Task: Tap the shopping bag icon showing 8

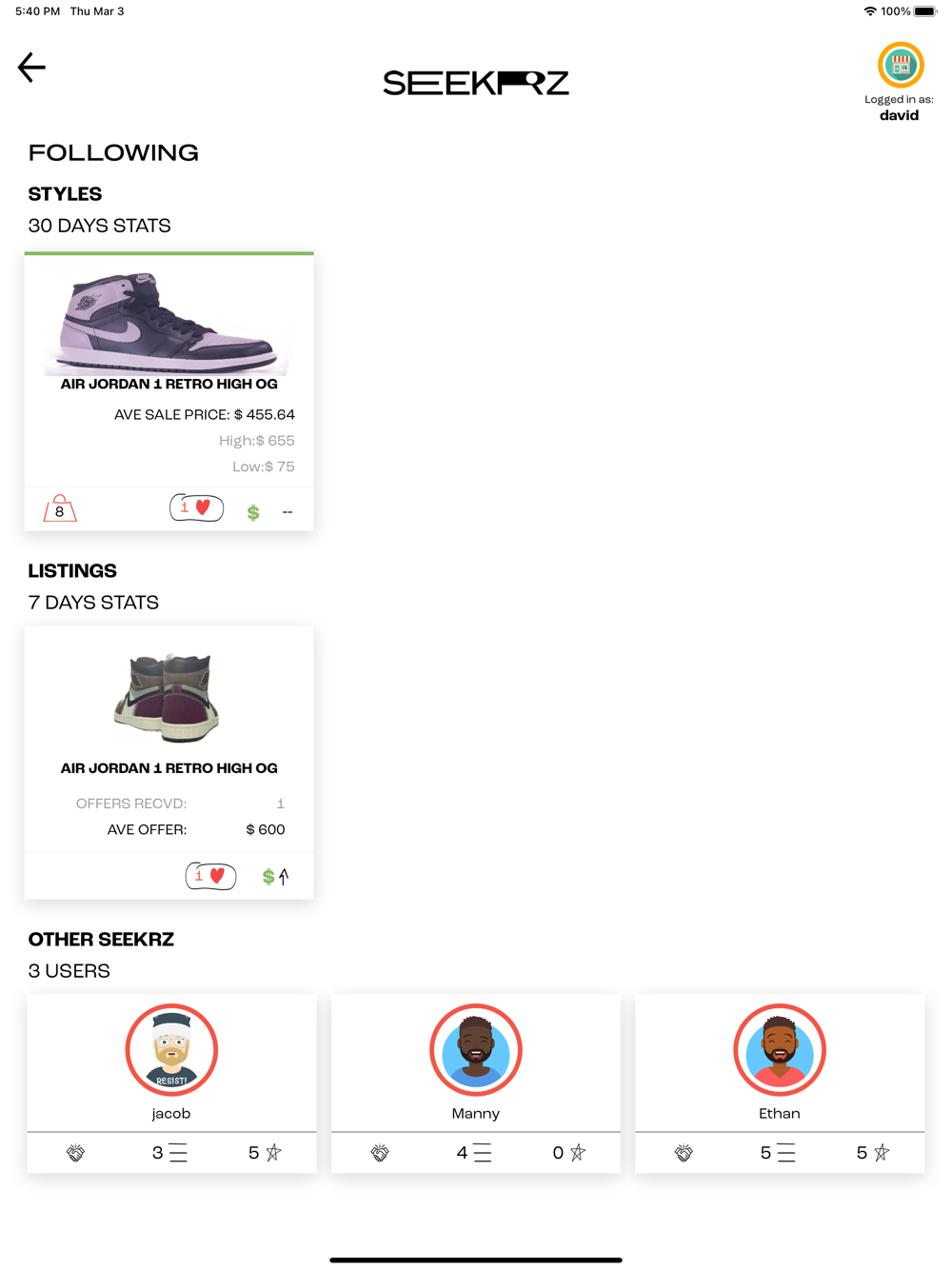Action: (x=60, y=508)
